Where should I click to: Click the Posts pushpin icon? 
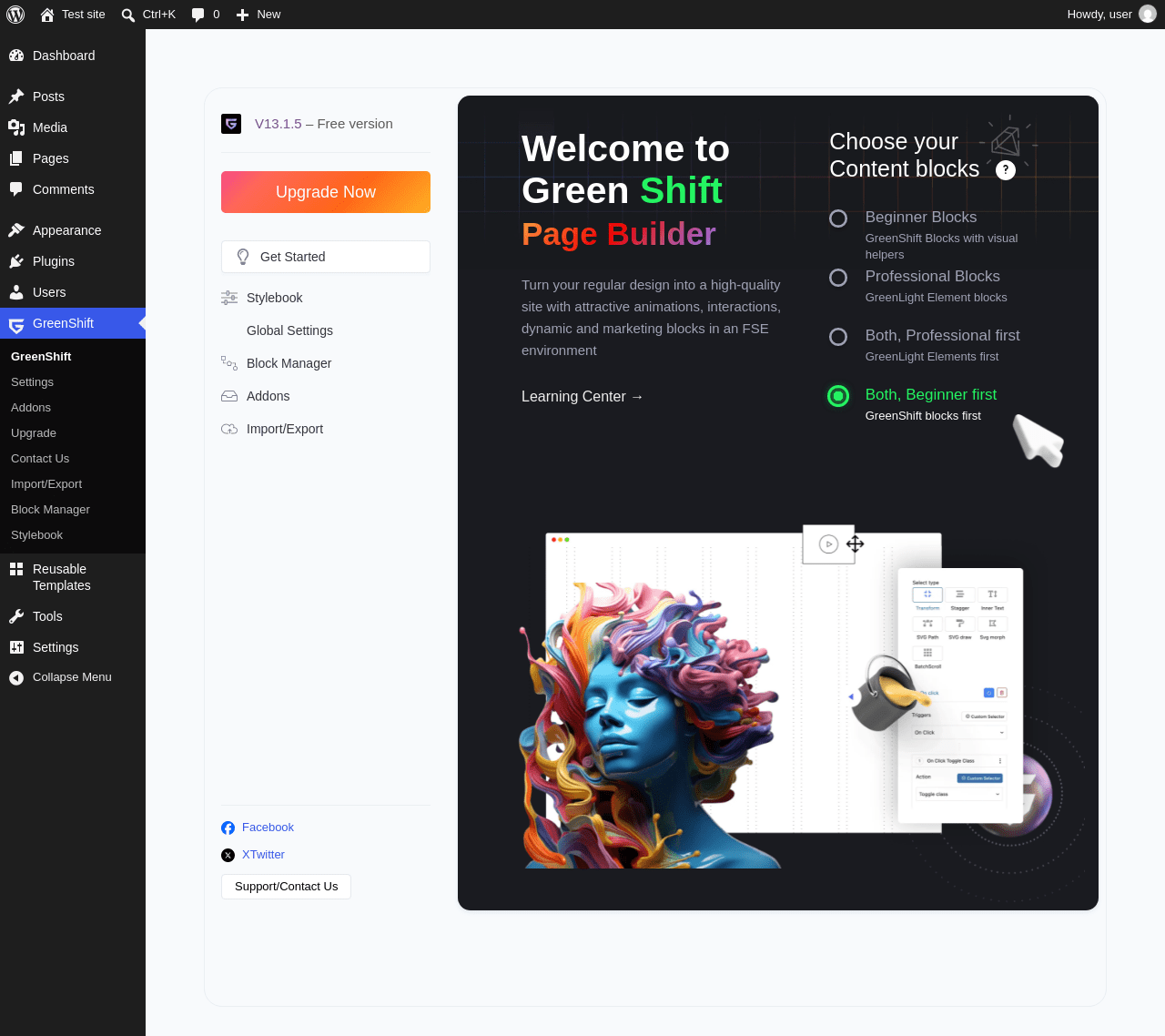click(x=16, y=96)
